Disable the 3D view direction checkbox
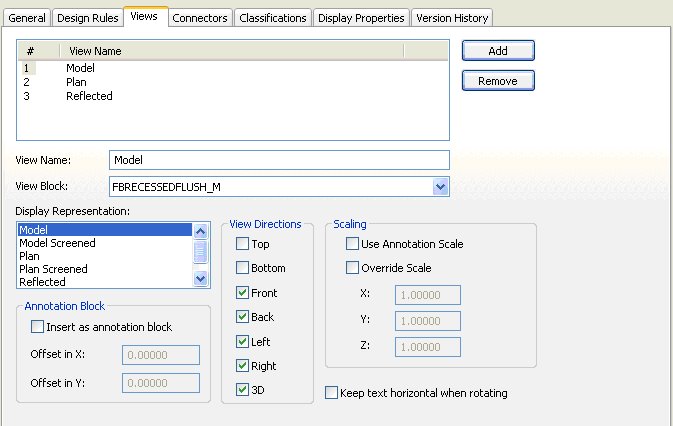This screenshot has height=426, width=673. click(x=243, y=389)
